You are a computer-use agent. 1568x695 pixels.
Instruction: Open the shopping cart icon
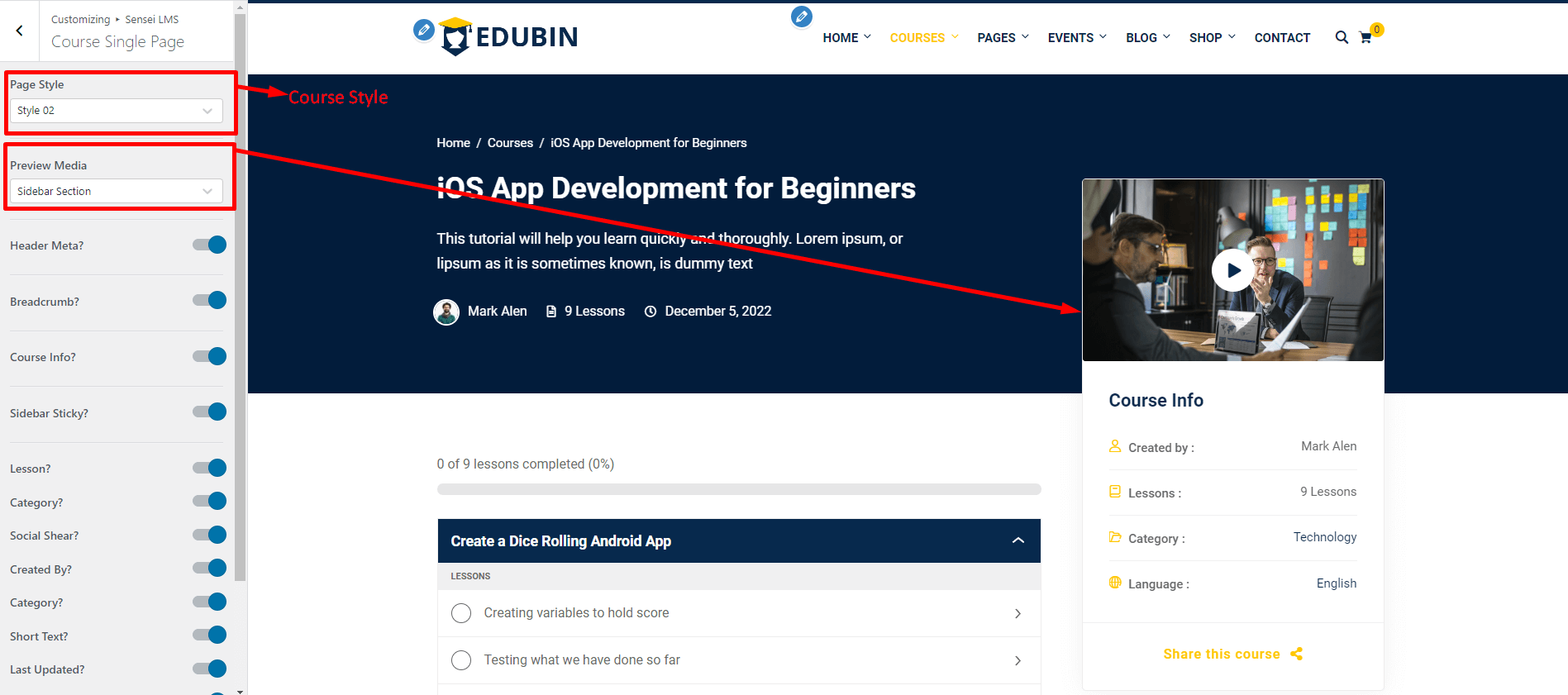click(1365, 37)
